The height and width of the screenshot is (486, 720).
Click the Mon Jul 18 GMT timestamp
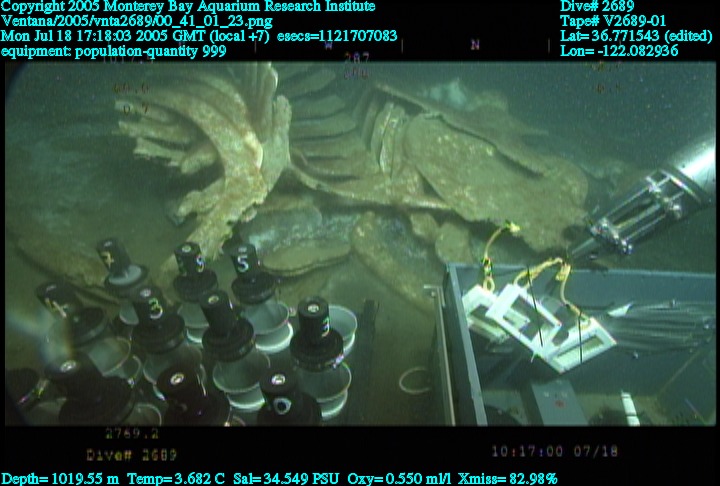199,36
